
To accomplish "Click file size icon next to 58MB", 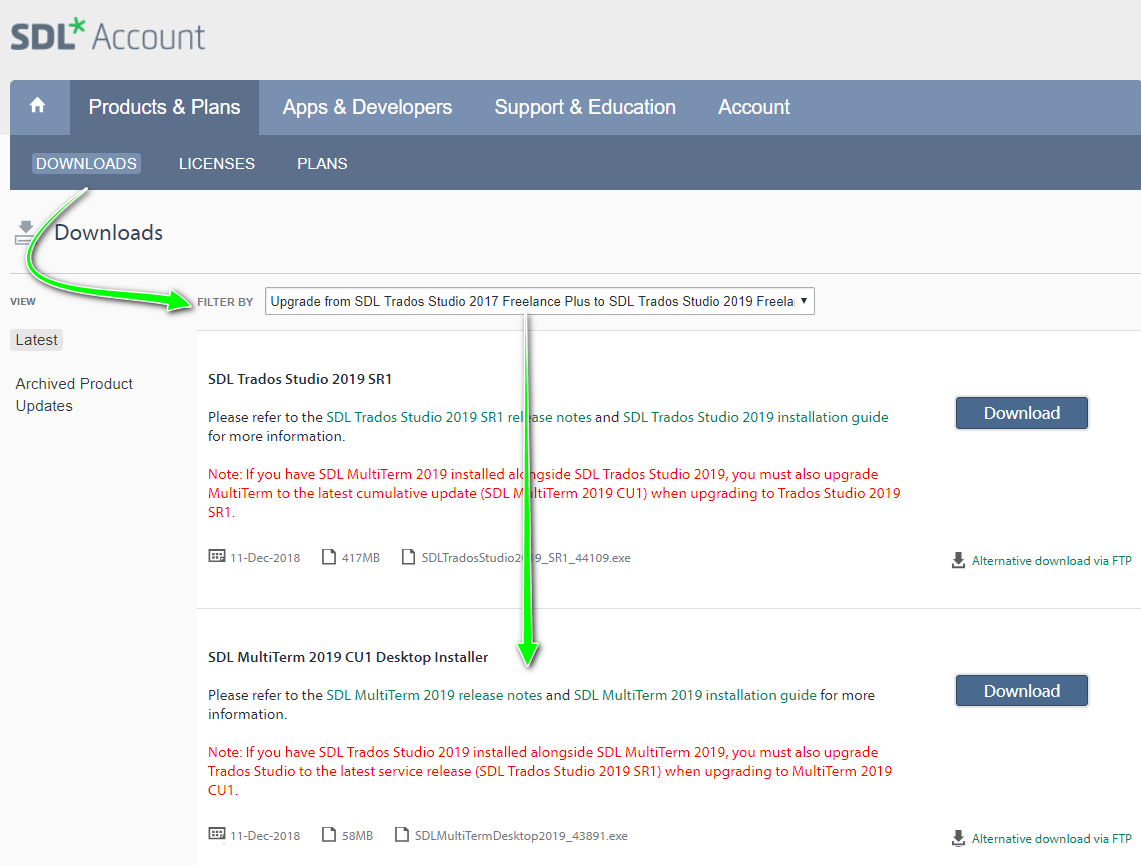I will pyautogui.click(x=329, y=834).
